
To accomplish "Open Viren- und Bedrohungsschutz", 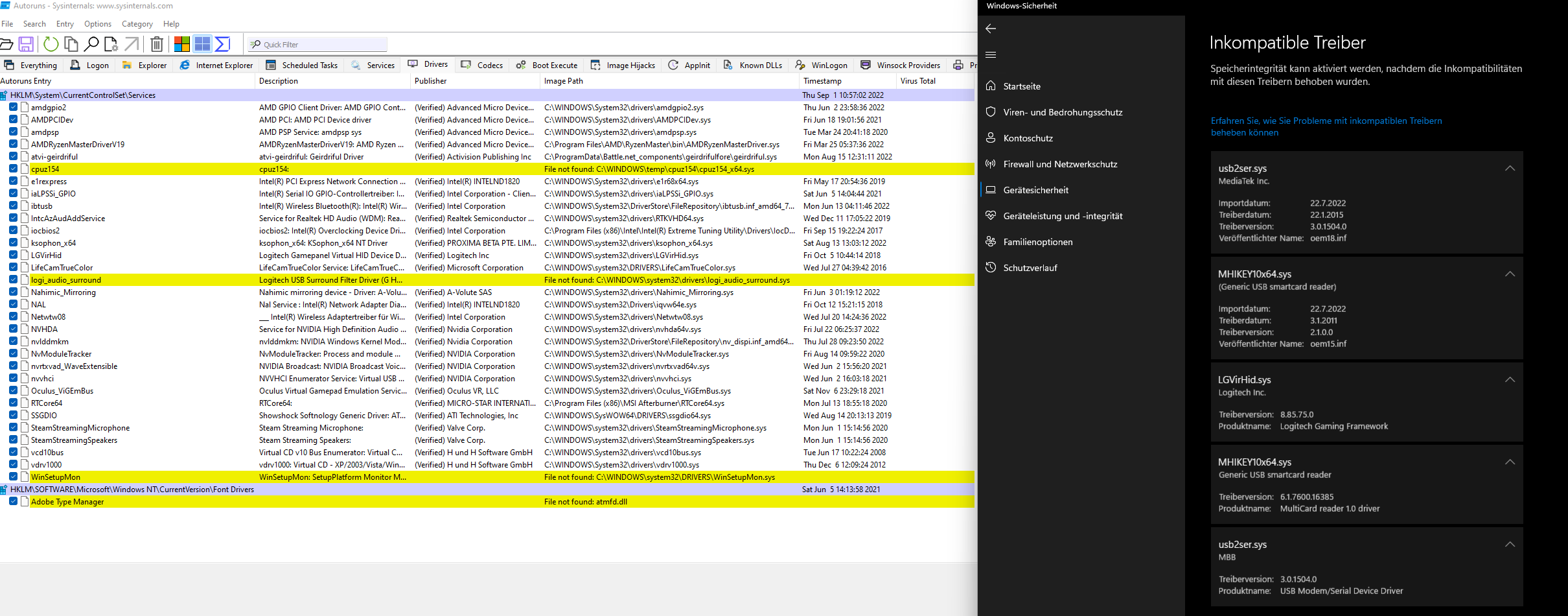I will [1062, 112].
